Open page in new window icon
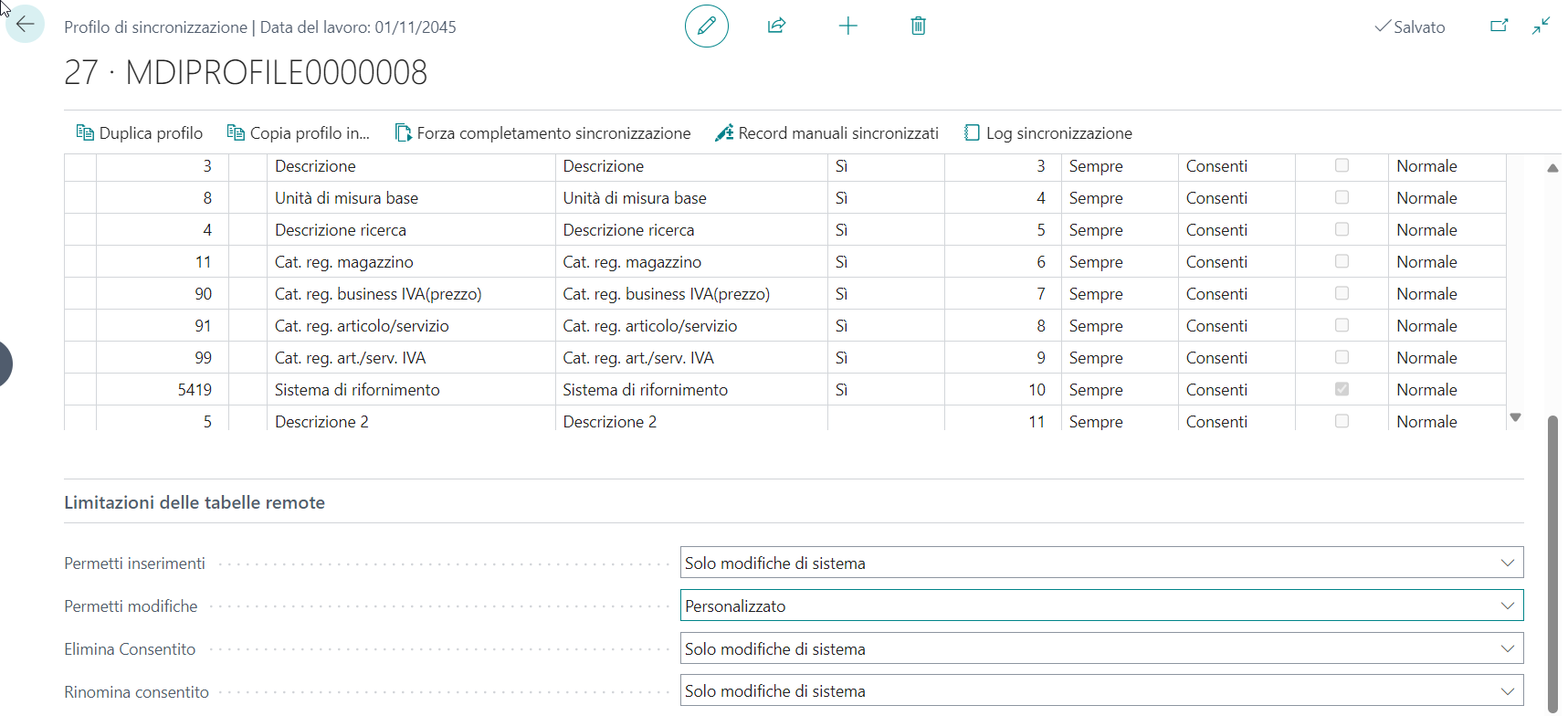 1500,26
